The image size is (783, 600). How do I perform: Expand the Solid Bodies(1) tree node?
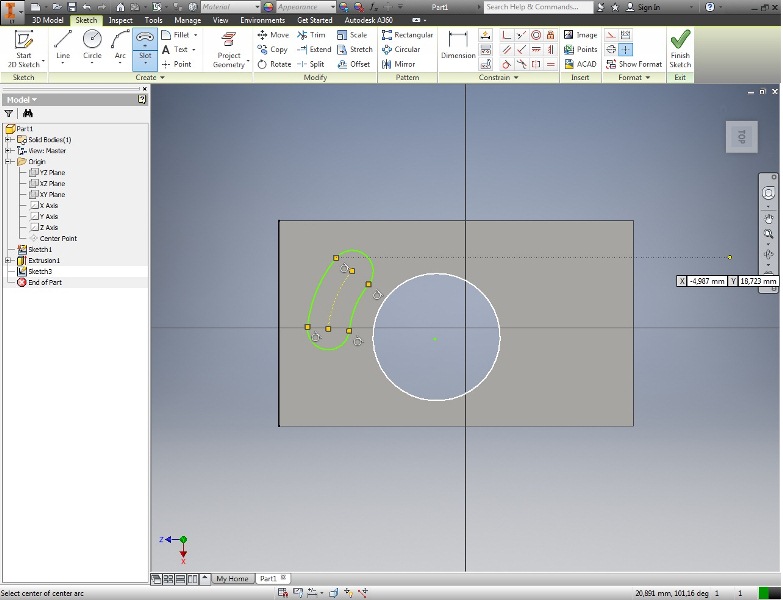[8, 140]
